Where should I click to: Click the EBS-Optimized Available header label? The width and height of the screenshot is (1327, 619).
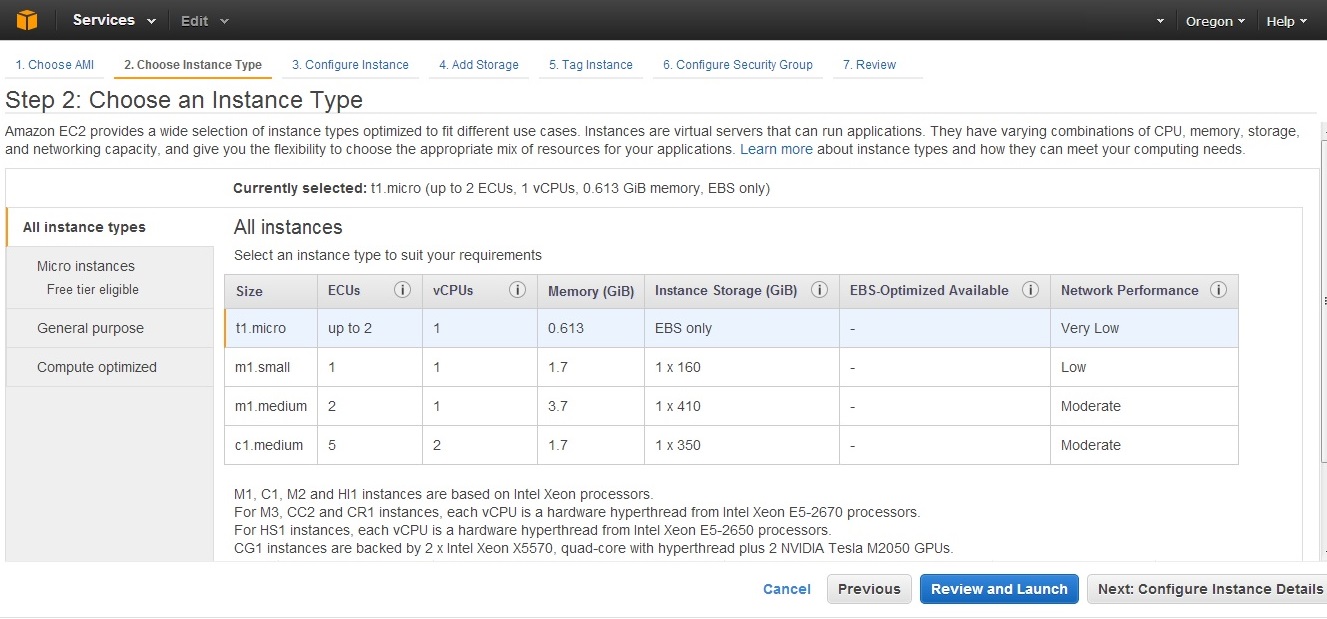click(929, 291)
